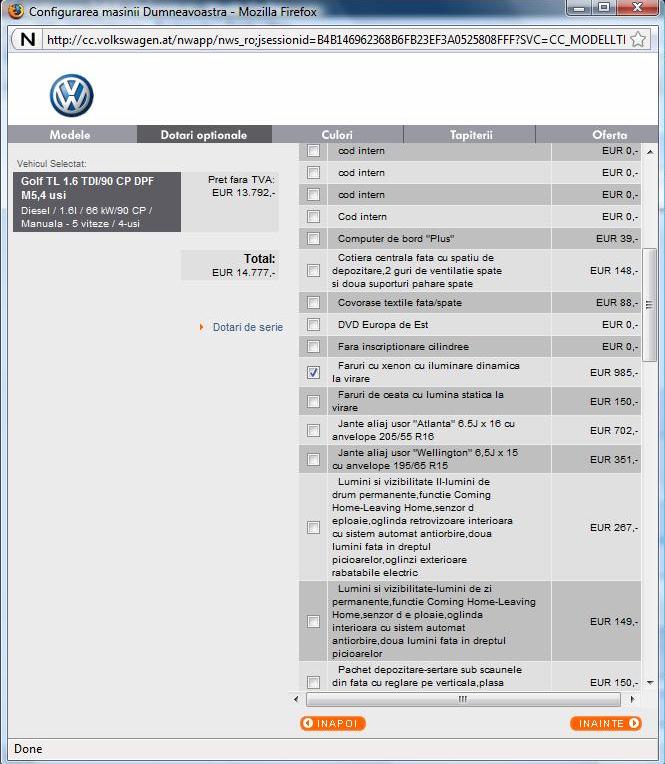Image resolution: width=665 pixels, height=764 pixels.
Task: Click the EUR 148,- price
Action: [x=614, y=271]
